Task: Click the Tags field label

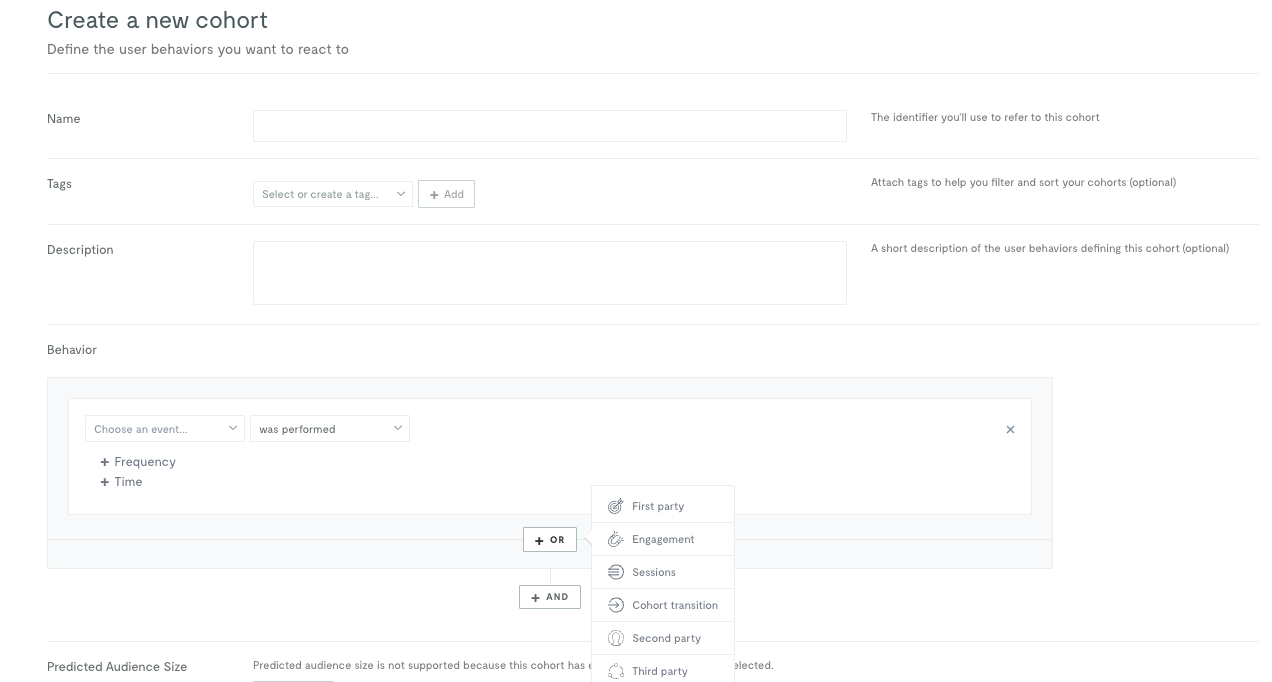Action: pos(59,184)
